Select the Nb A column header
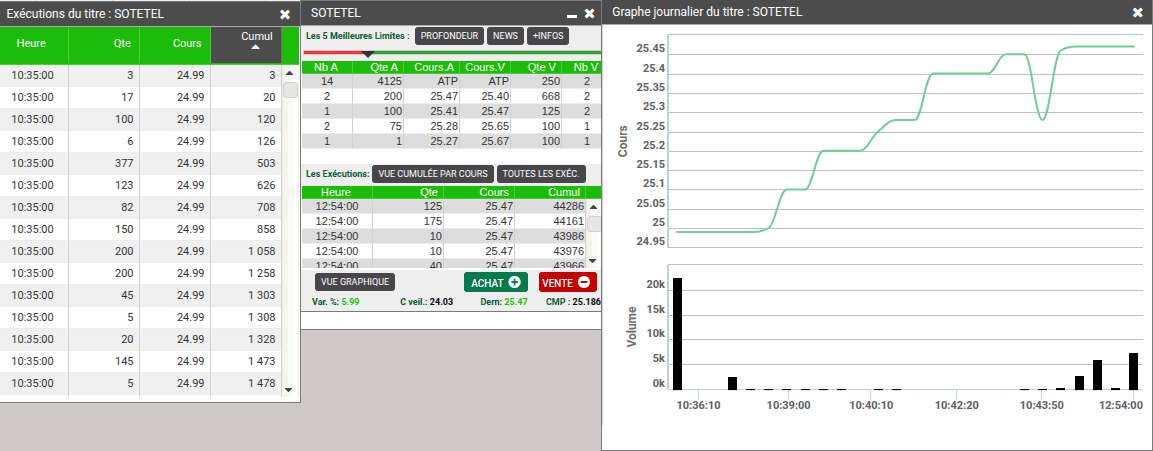 tap(326, 68)
